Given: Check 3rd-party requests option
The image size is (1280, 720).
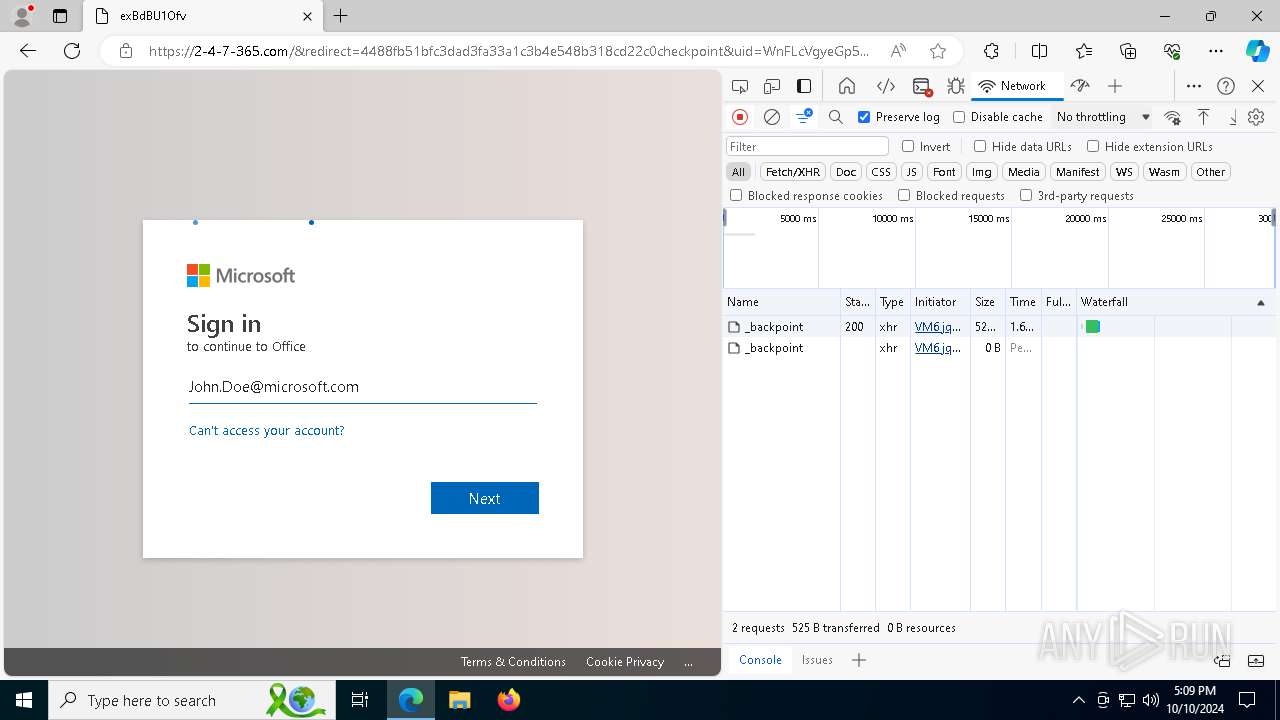Looking at the screenshot, I should click(x=1026, y=196).
